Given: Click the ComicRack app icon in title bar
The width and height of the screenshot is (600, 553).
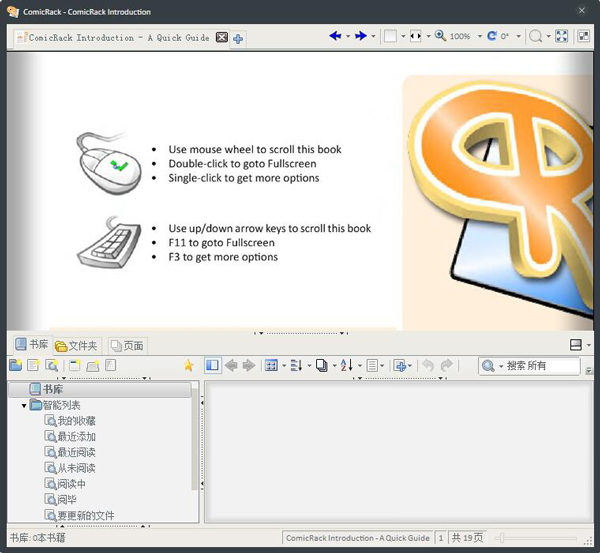Looking at the screenshot, I should 13,11.
